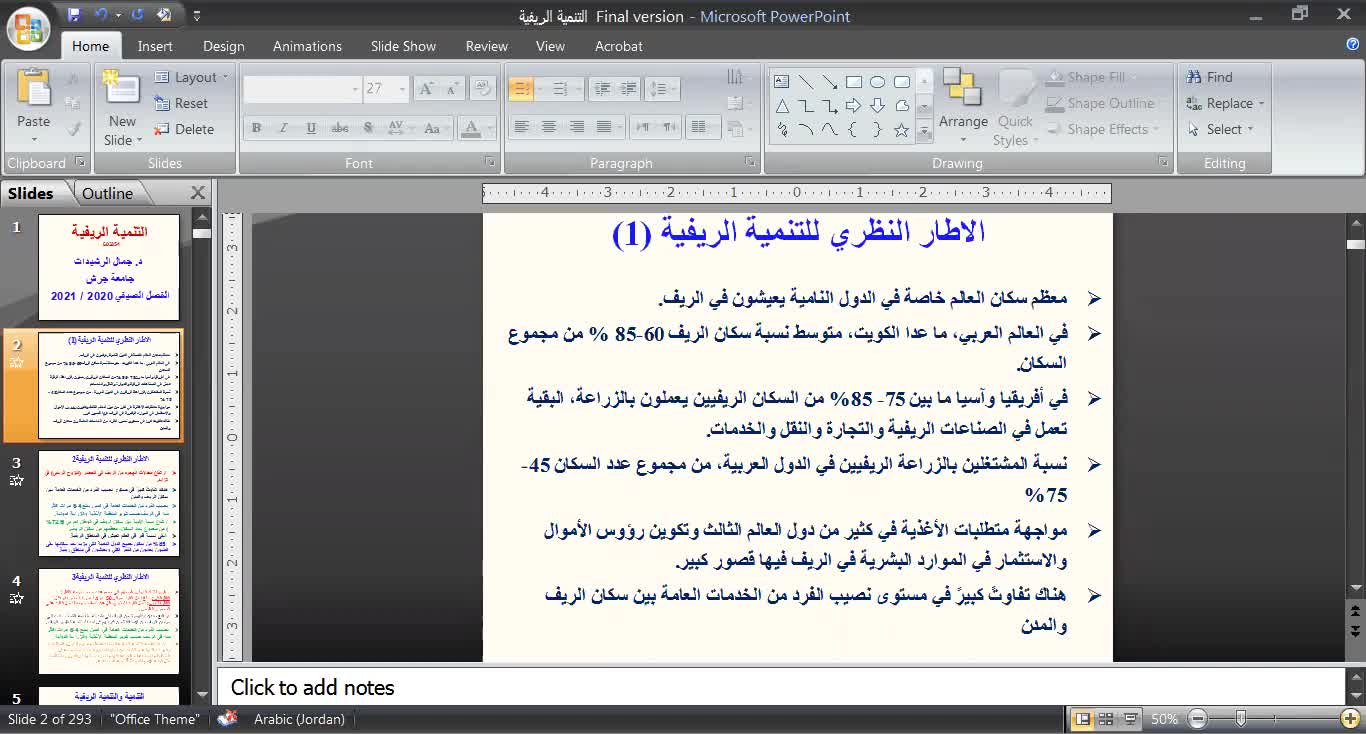Click the Undo arrow in Quick Access
Image resolution: width=1366 pixels, height=734 pixels.
[x=101, y=15]
